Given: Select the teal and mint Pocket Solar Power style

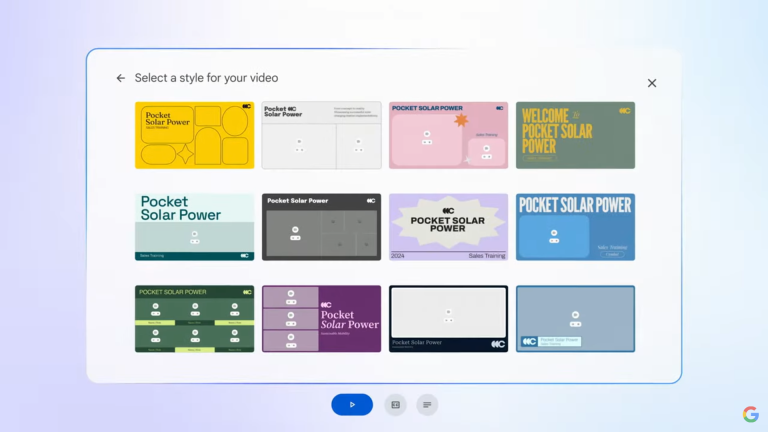Looking at the screenshot, I should click(194, 227).
